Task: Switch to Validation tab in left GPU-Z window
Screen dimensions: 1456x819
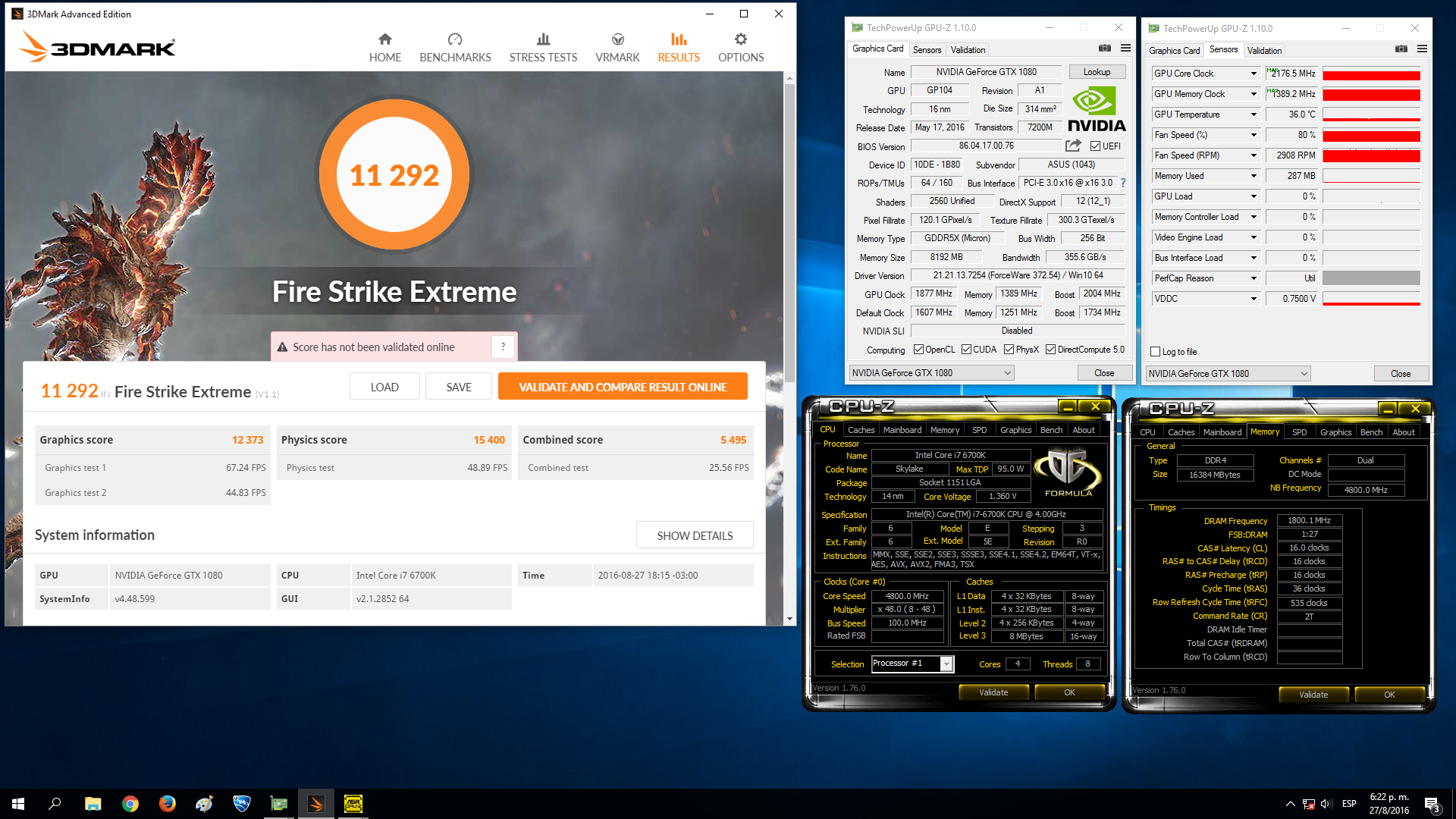Action: pyautogui.click(x=968, y=50)
